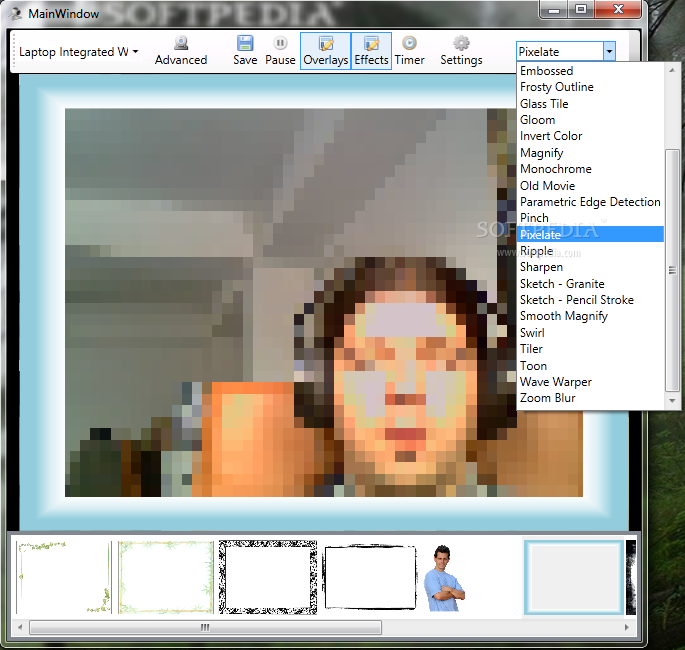
Task: Choose the Wave Warper effect
Action: (x=590, y=381)
